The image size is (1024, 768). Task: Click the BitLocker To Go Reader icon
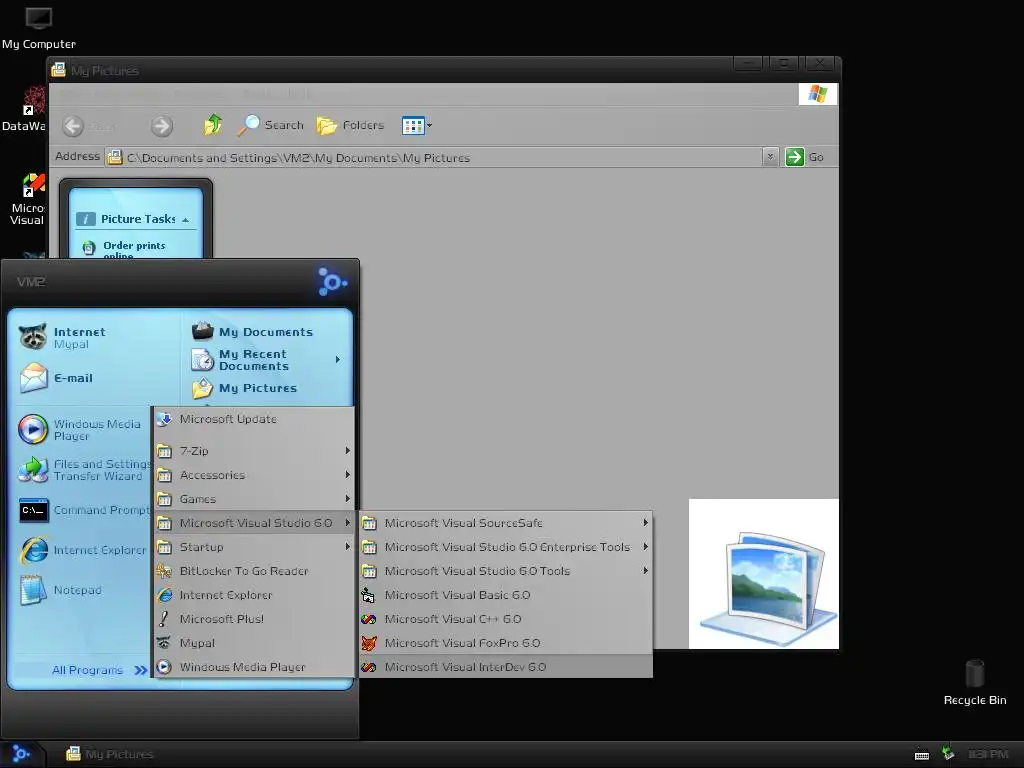(164, 571)
